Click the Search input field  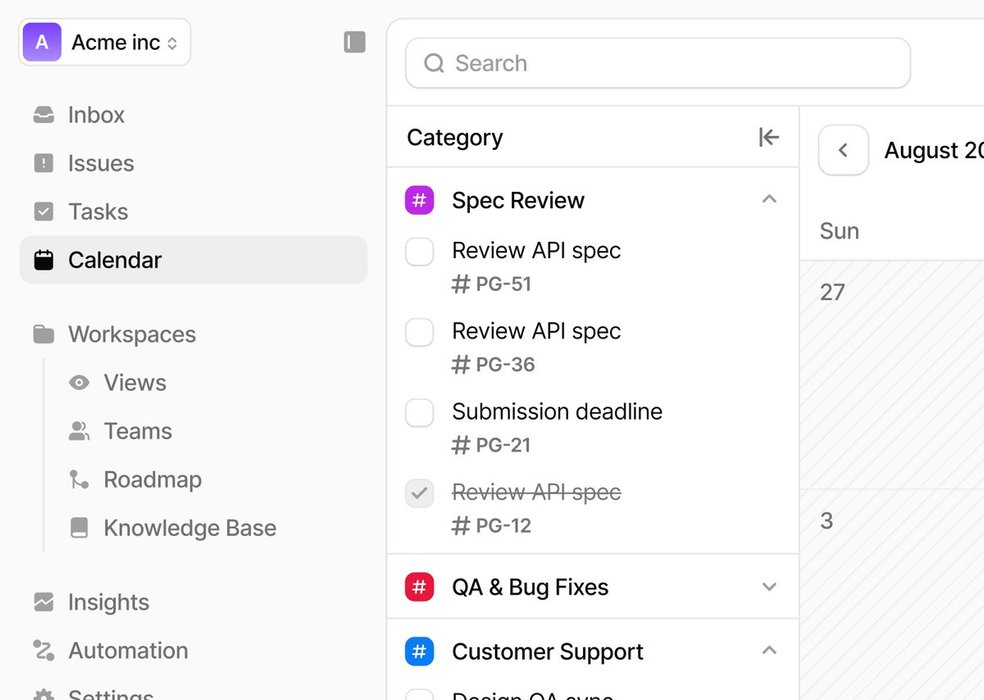tap(658, 64)
